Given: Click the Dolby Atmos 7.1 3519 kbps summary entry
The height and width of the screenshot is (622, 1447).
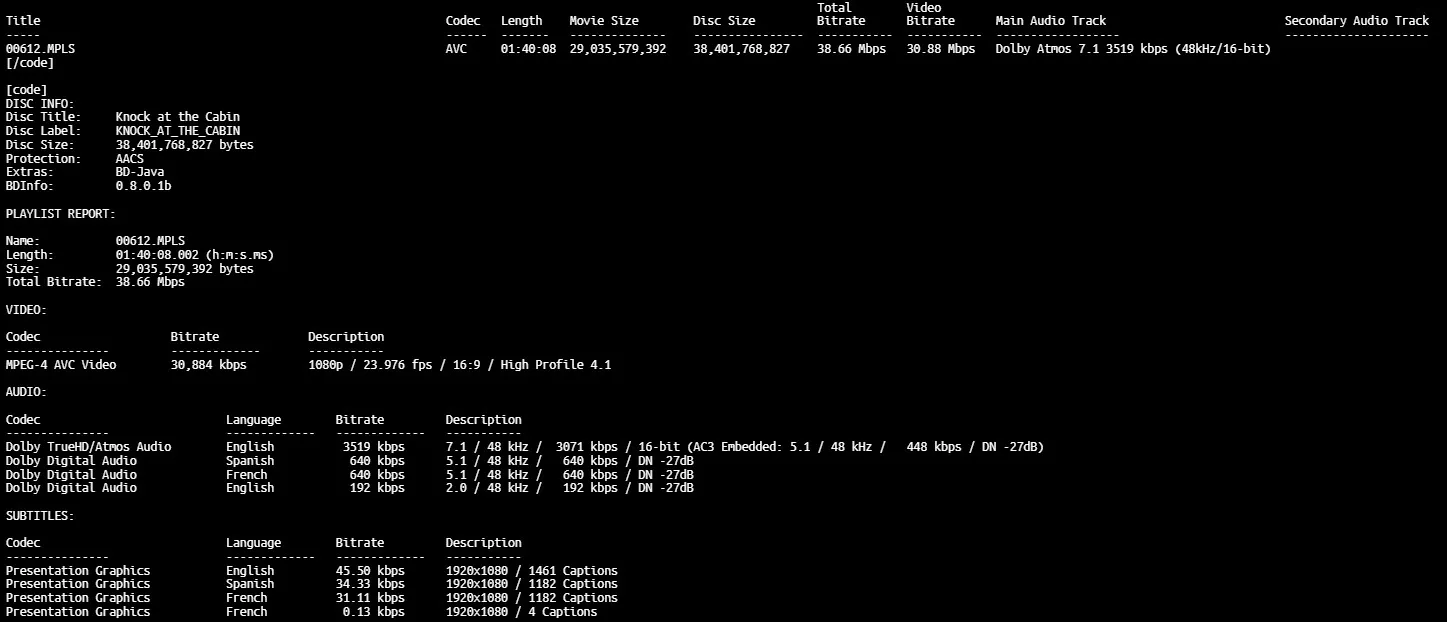Looking at the screenshot, I should (1132, 49).
